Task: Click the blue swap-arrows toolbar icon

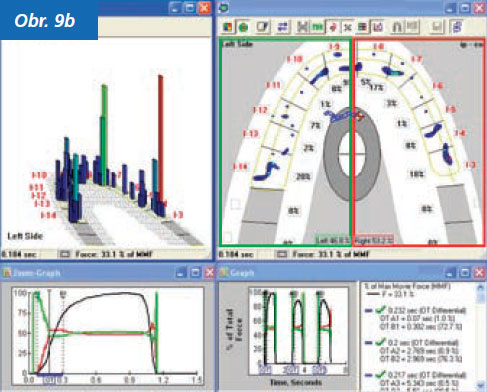Action: pos(282,27)
